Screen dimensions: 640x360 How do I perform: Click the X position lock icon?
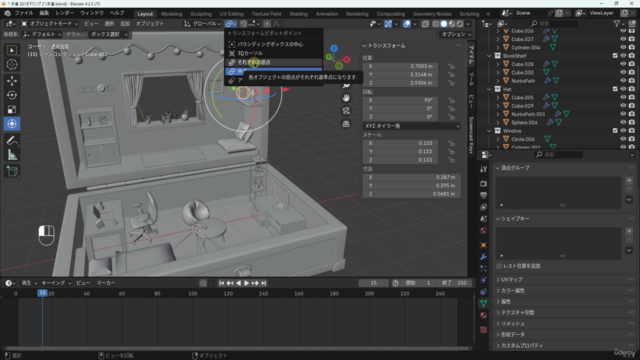(x=451, y=66)
